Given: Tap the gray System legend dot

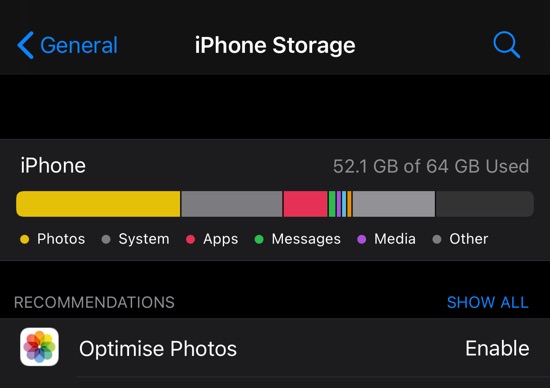Looking at the screenshot, I should click(106, 239).
